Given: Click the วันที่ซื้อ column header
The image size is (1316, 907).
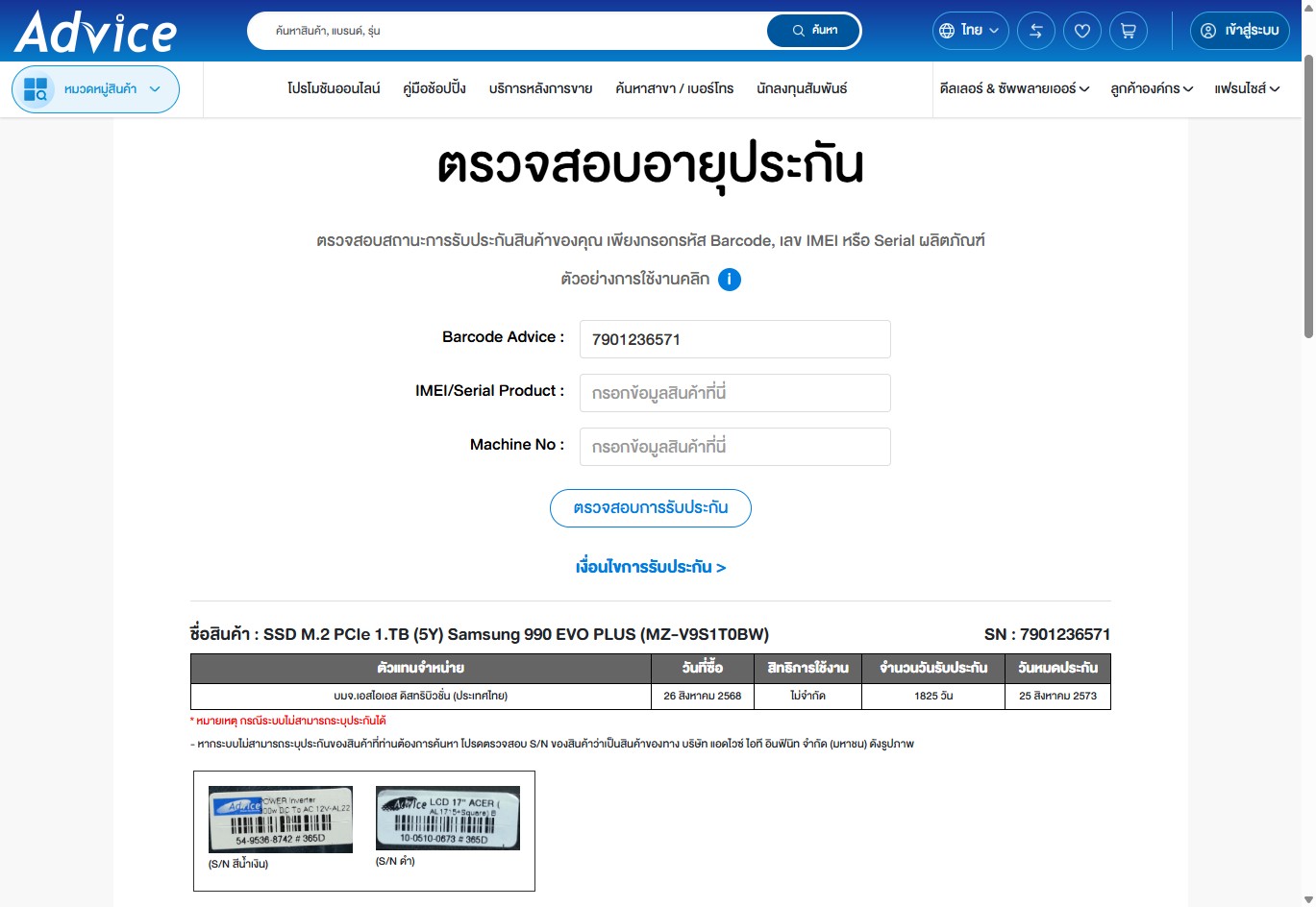Looking at the screenshot, I should 703,668.
